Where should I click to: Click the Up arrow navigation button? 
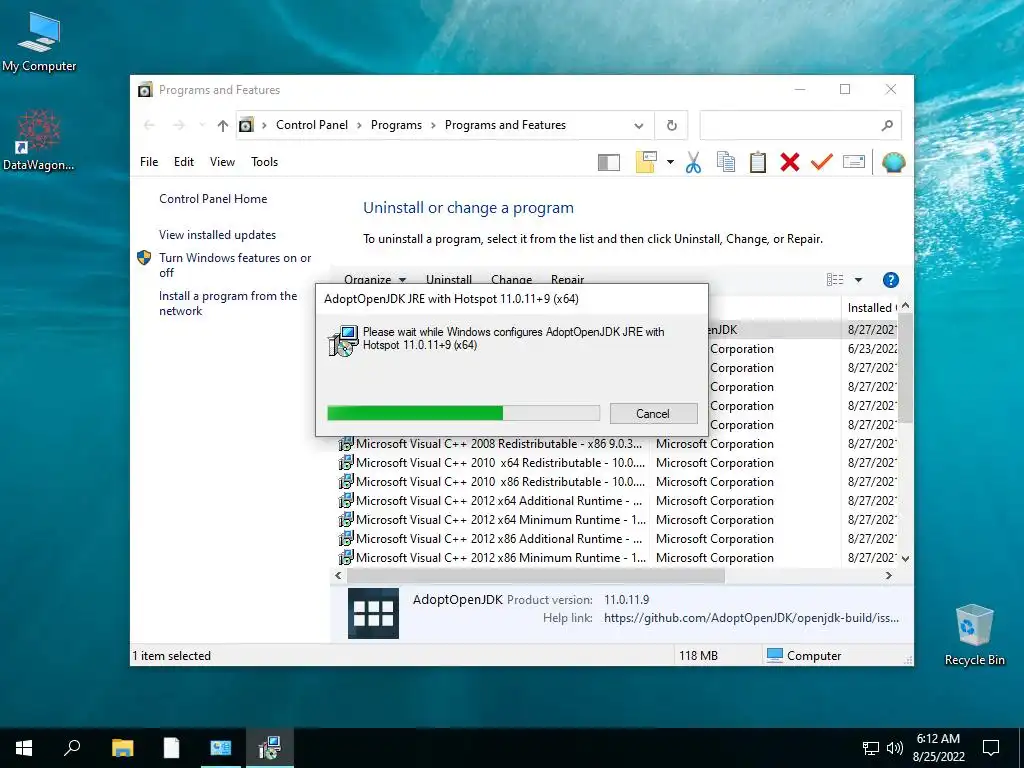(223, 125)
